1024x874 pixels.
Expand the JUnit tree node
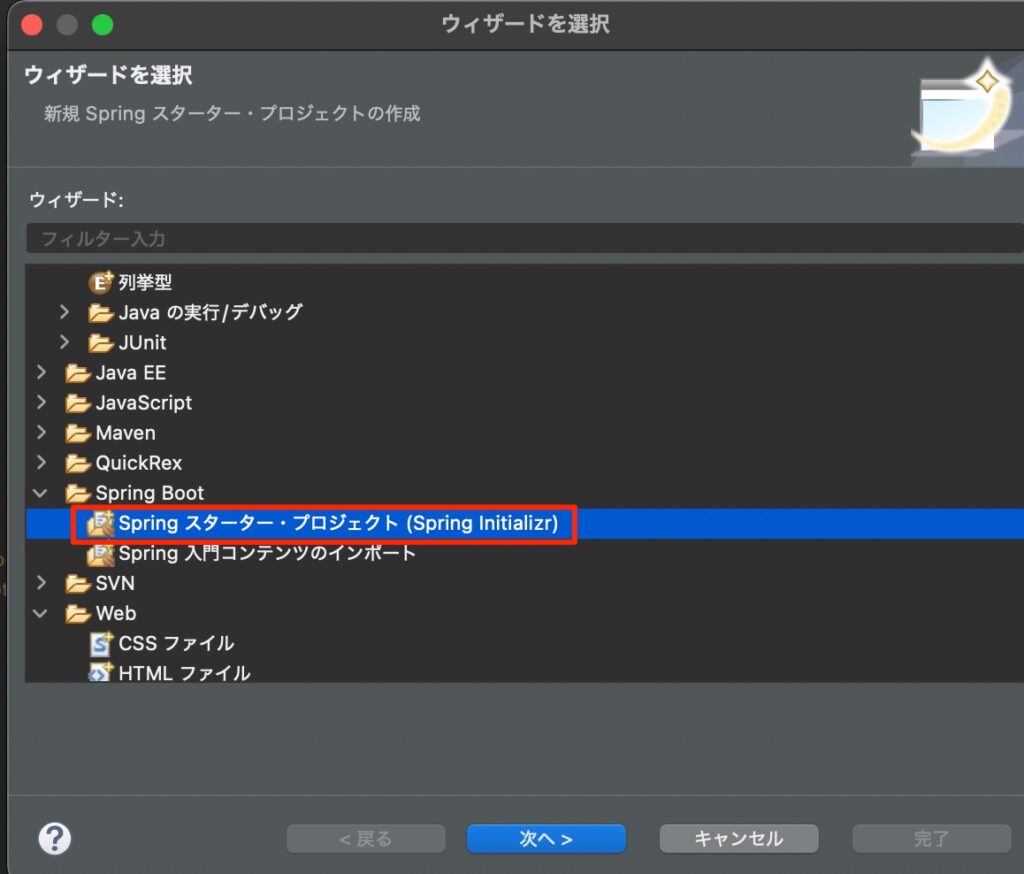click(x=65, y=343)
